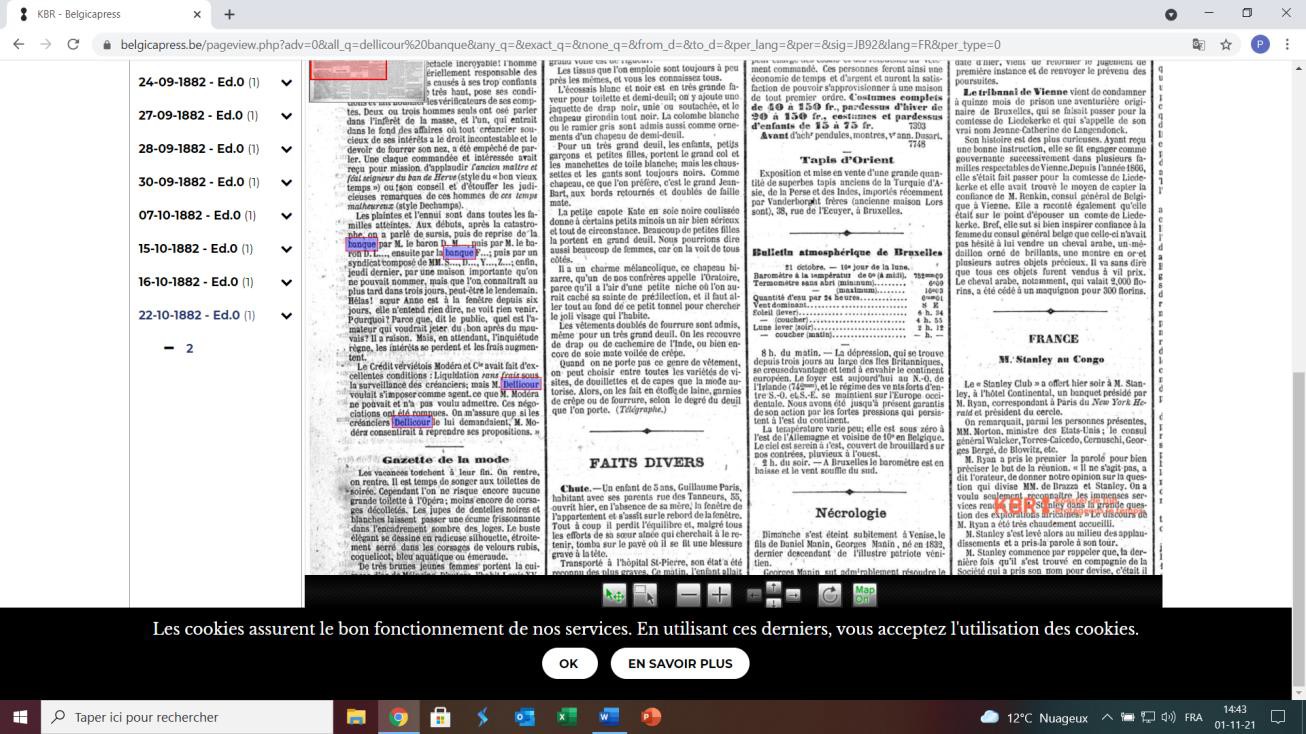Image resolution: width=1306 pixels, height=734 pixels.
Task: Pan the page right with arrow
Action: 793,595
